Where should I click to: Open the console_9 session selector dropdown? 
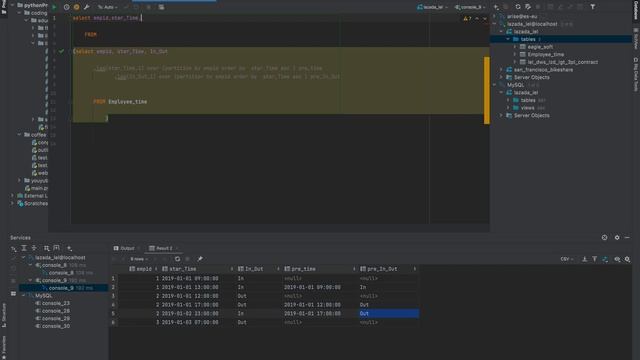point(470,7)
